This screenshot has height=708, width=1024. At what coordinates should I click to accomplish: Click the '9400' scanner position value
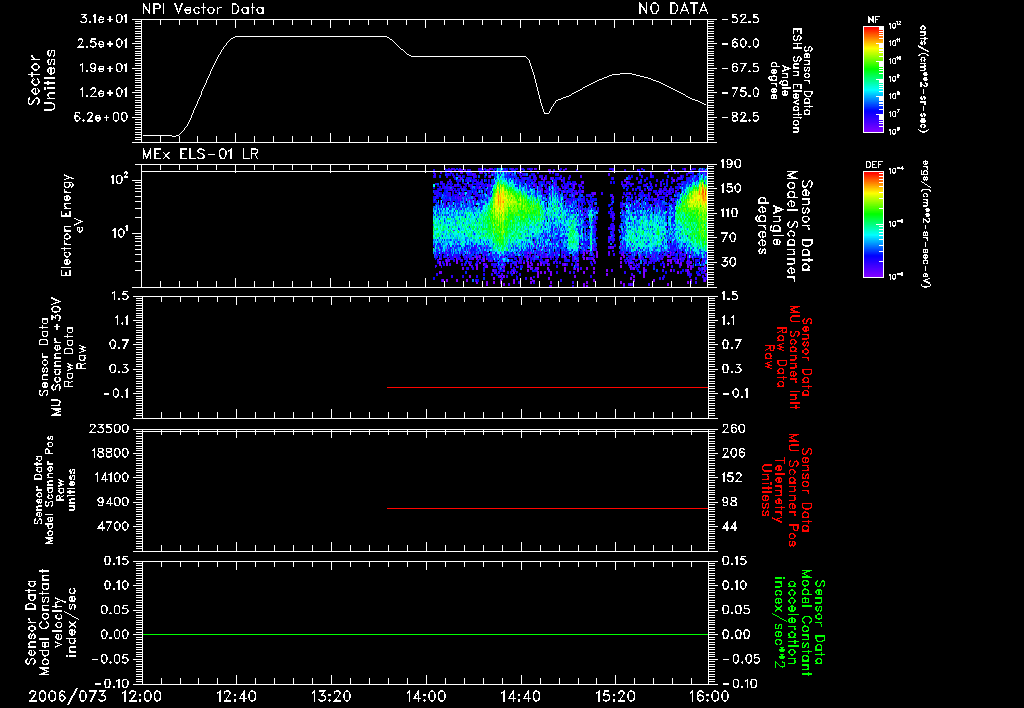(112, 502)
